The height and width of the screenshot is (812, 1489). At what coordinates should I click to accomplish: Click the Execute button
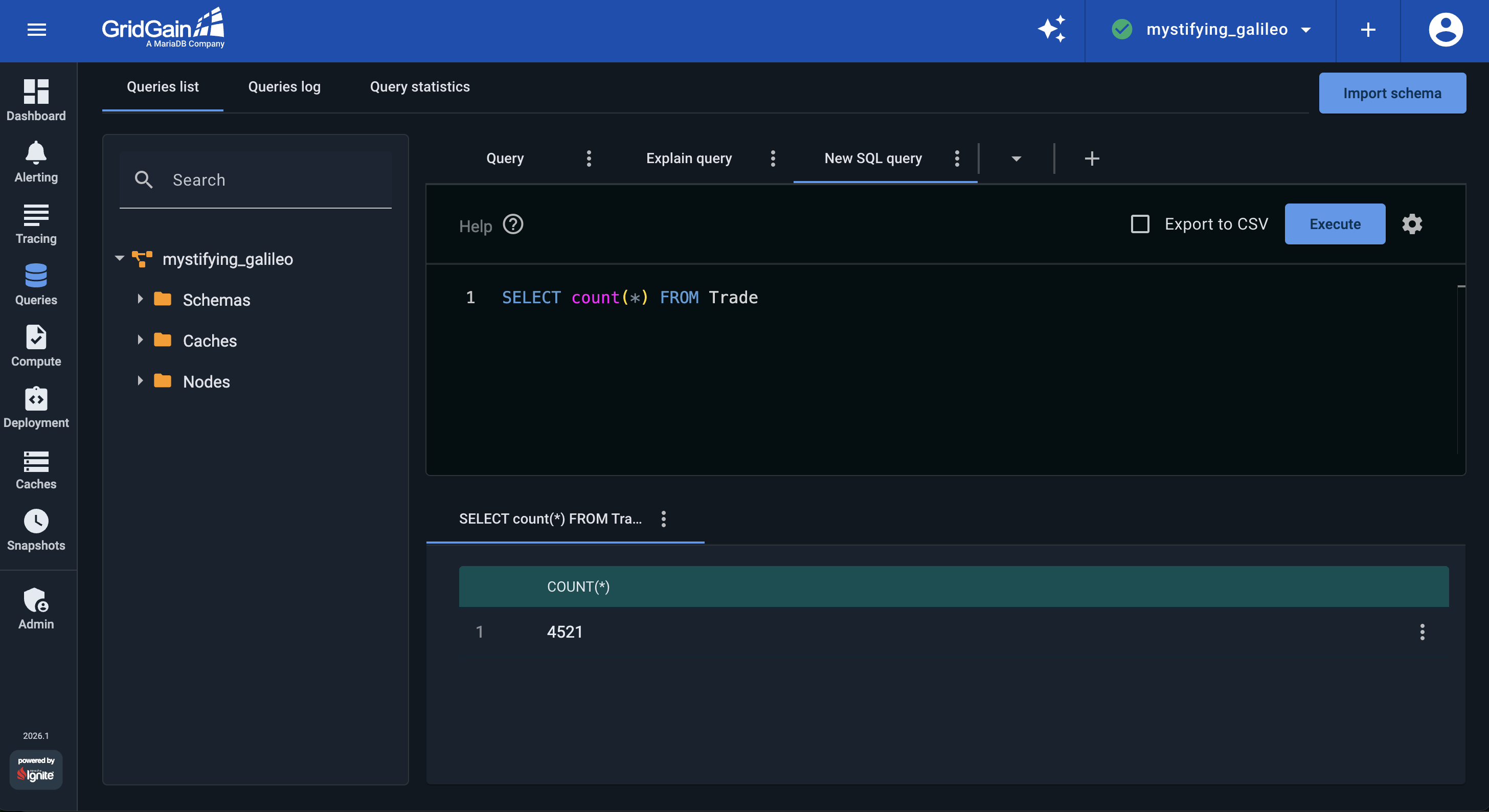pyautogui.click(x=1335, y=223)
